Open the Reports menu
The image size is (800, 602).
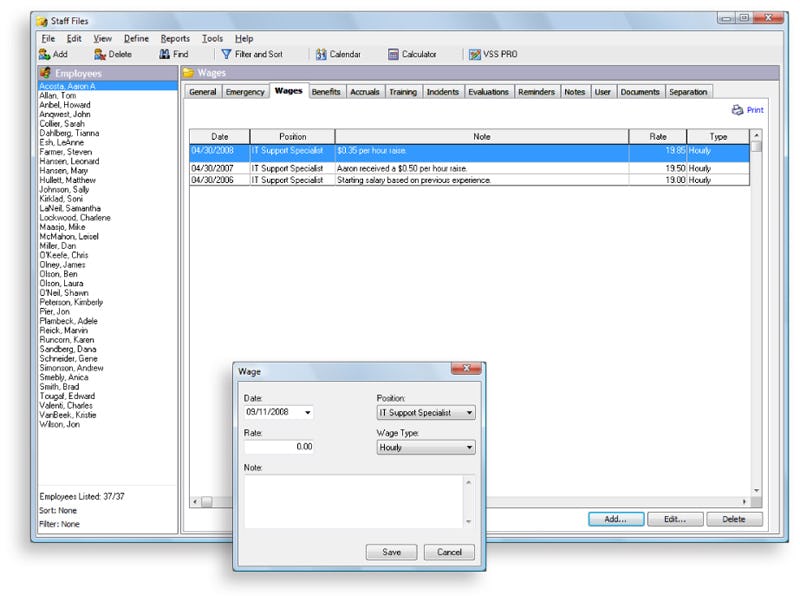tap(176, 38)
